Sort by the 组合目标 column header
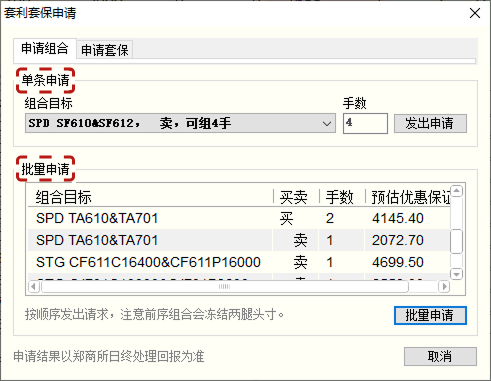The image size is (491, 381). coord(150,197)
